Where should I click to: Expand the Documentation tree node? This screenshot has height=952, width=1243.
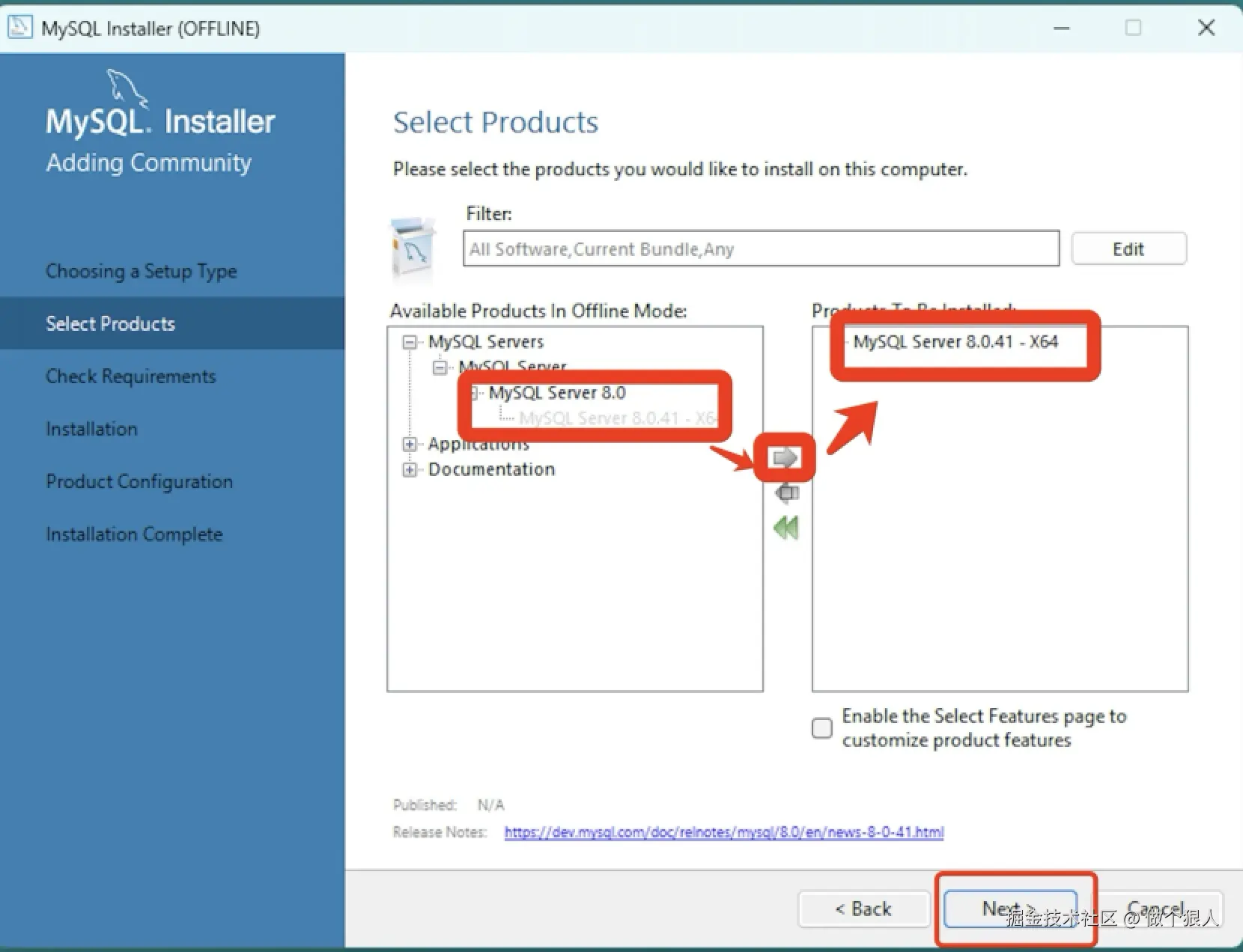coord(409,470)
